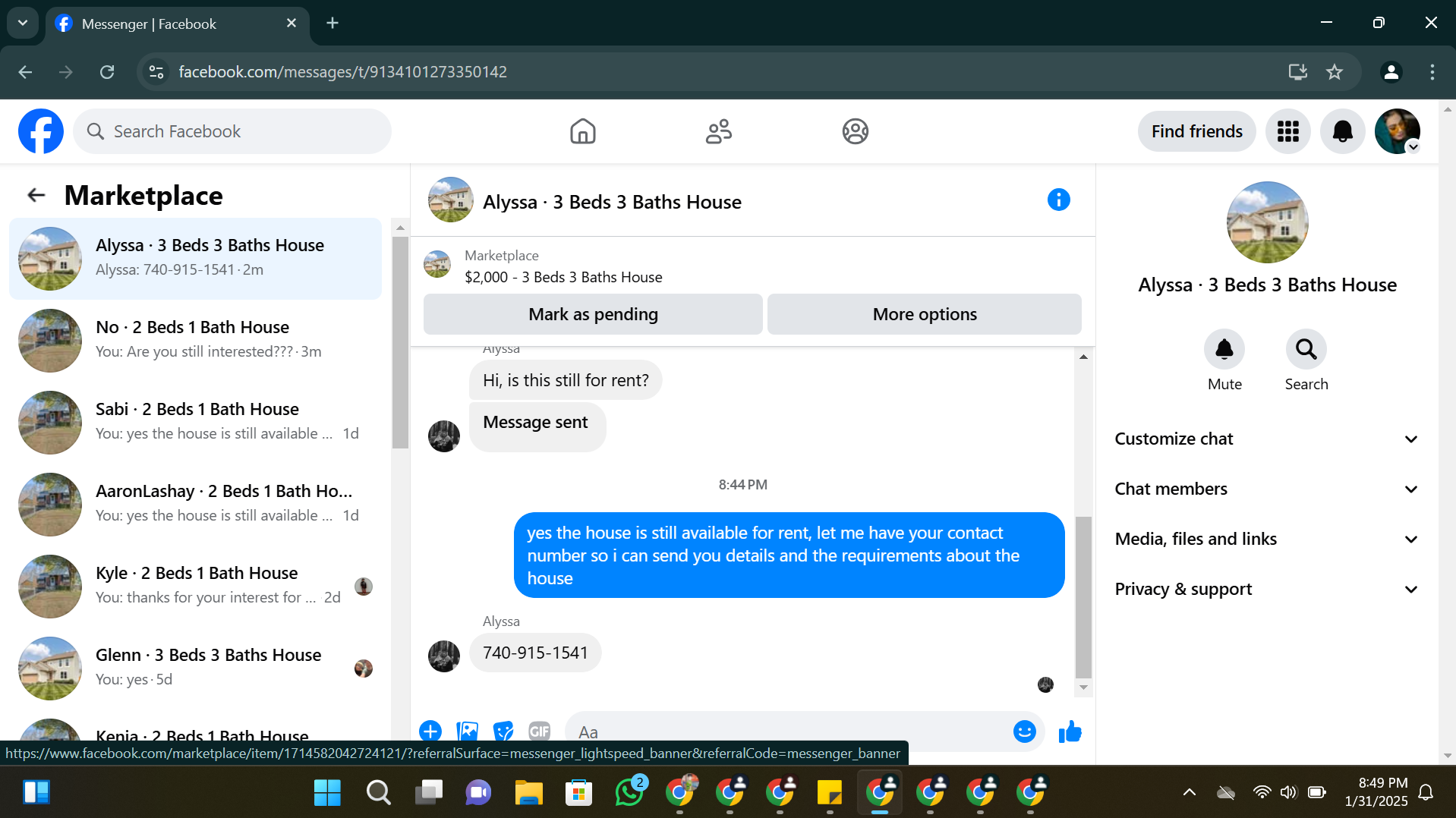Screen dimensions: 1456x818
Task: Open the Friends icon in top navigation
Action: click(718, 131)
